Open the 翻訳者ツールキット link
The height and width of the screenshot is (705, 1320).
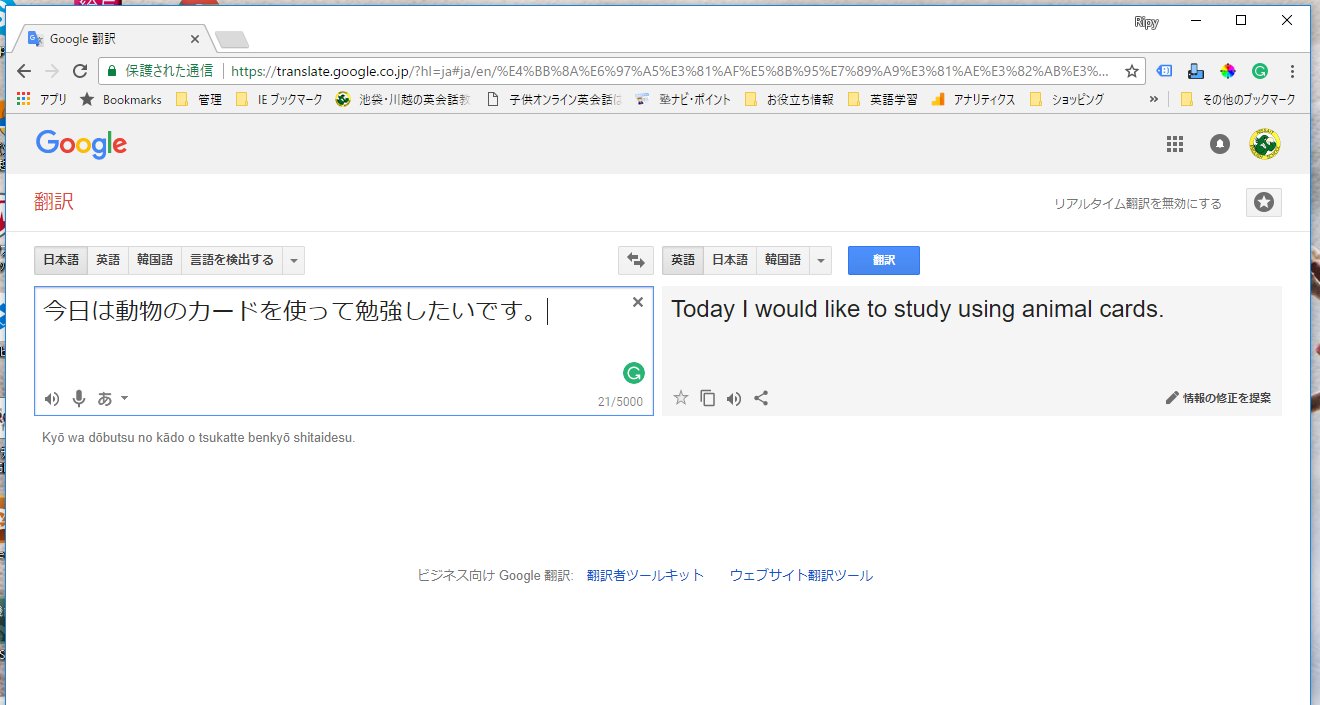645,575
